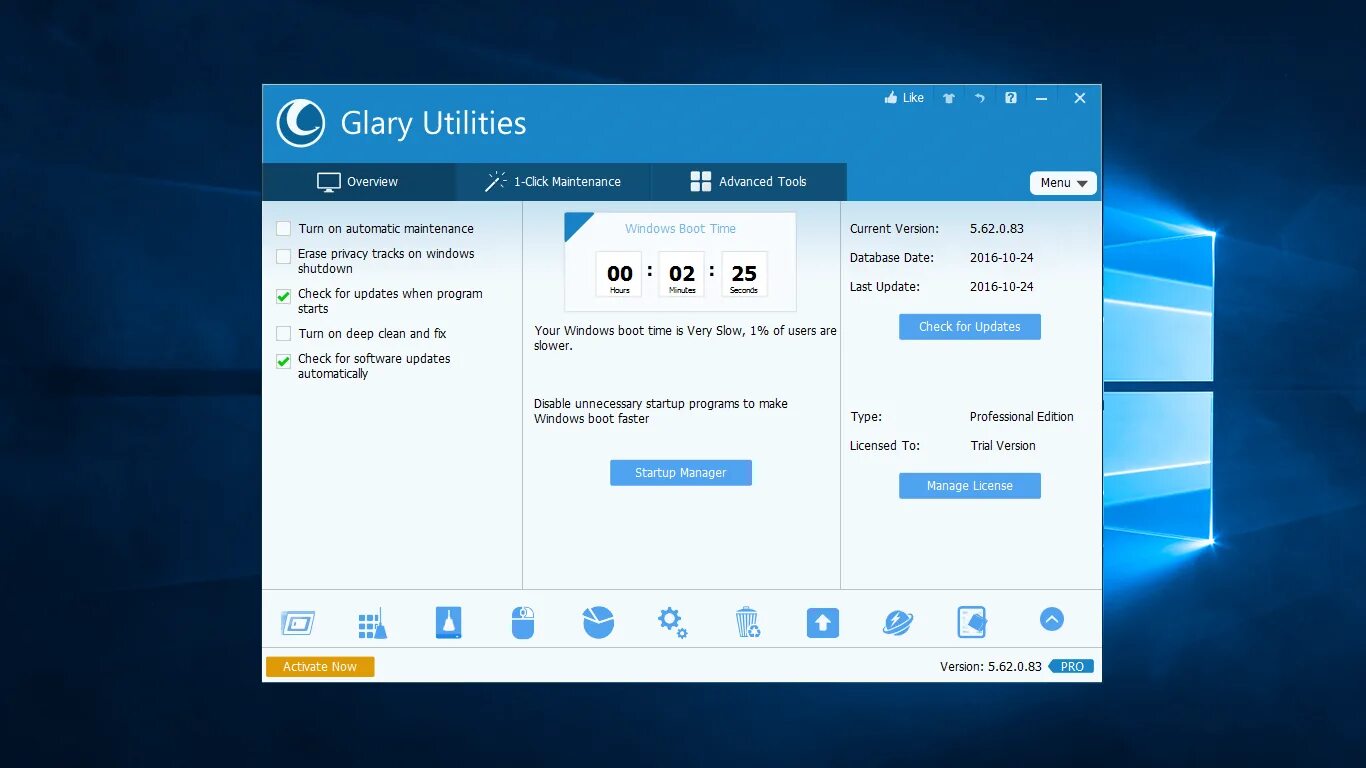Launch the Disk Cleaner drive-with-broom icon
The image size is (1366, 768).
click(449, 622)
